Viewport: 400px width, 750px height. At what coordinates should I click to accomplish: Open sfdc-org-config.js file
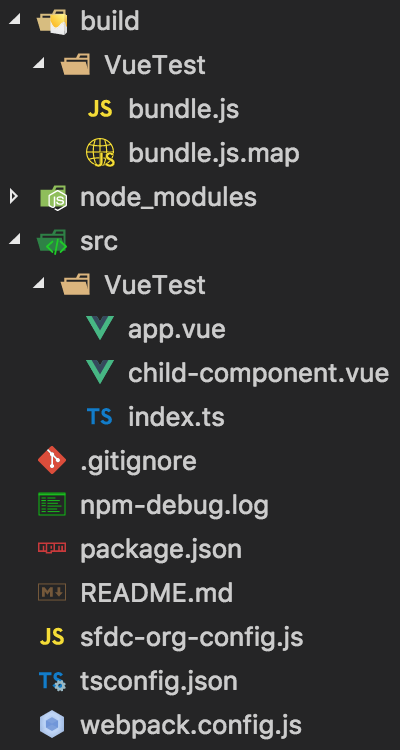pyautogui.click(x=191, y=637)
